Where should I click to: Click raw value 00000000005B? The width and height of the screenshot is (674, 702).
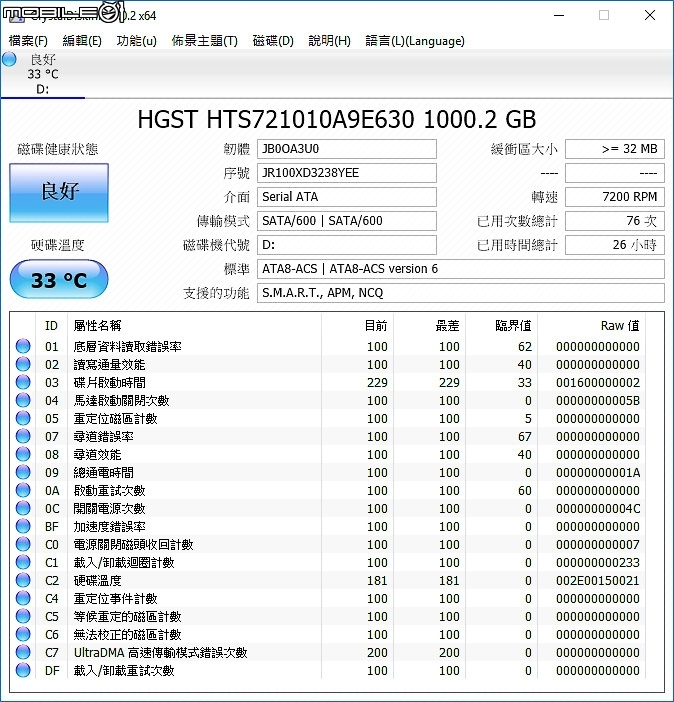[598, 400]
